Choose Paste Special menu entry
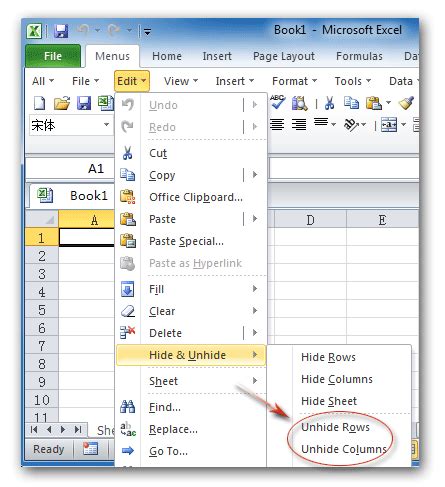This screenshot has height=487, width=445. click(186, 241)
